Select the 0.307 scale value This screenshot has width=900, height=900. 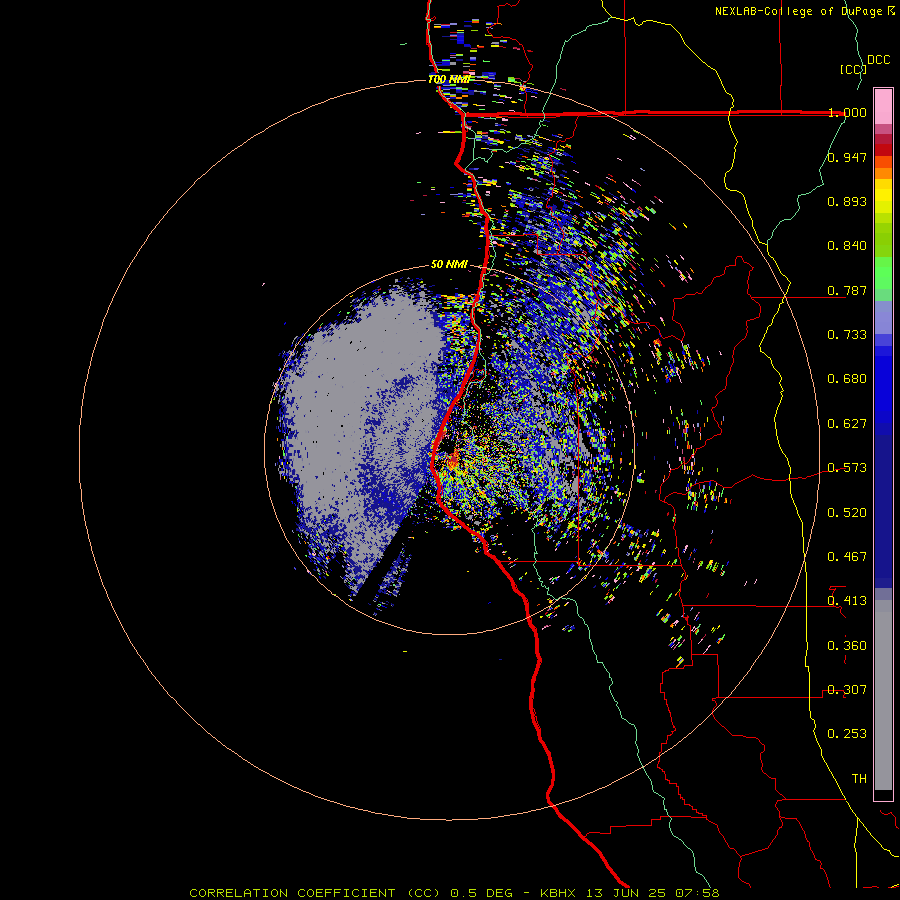847,690
